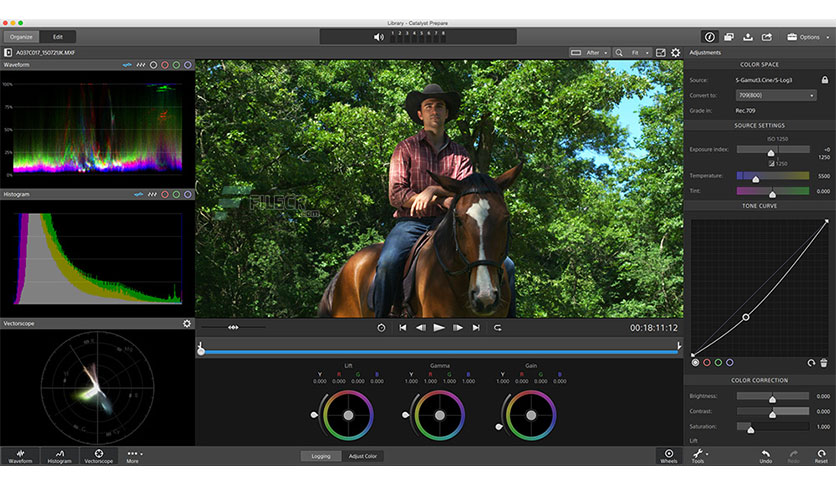Select the Adjust Color tab
Image resolution: width=836 pixels, height=484 pixels.
(363, 456)
